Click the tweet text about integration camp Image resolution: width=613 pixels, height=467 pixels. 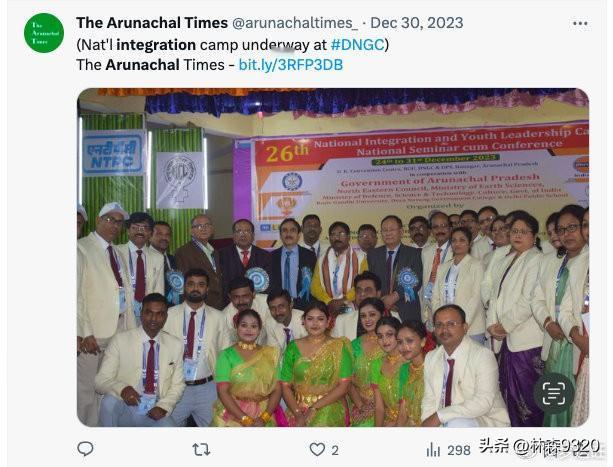(233, 45)
